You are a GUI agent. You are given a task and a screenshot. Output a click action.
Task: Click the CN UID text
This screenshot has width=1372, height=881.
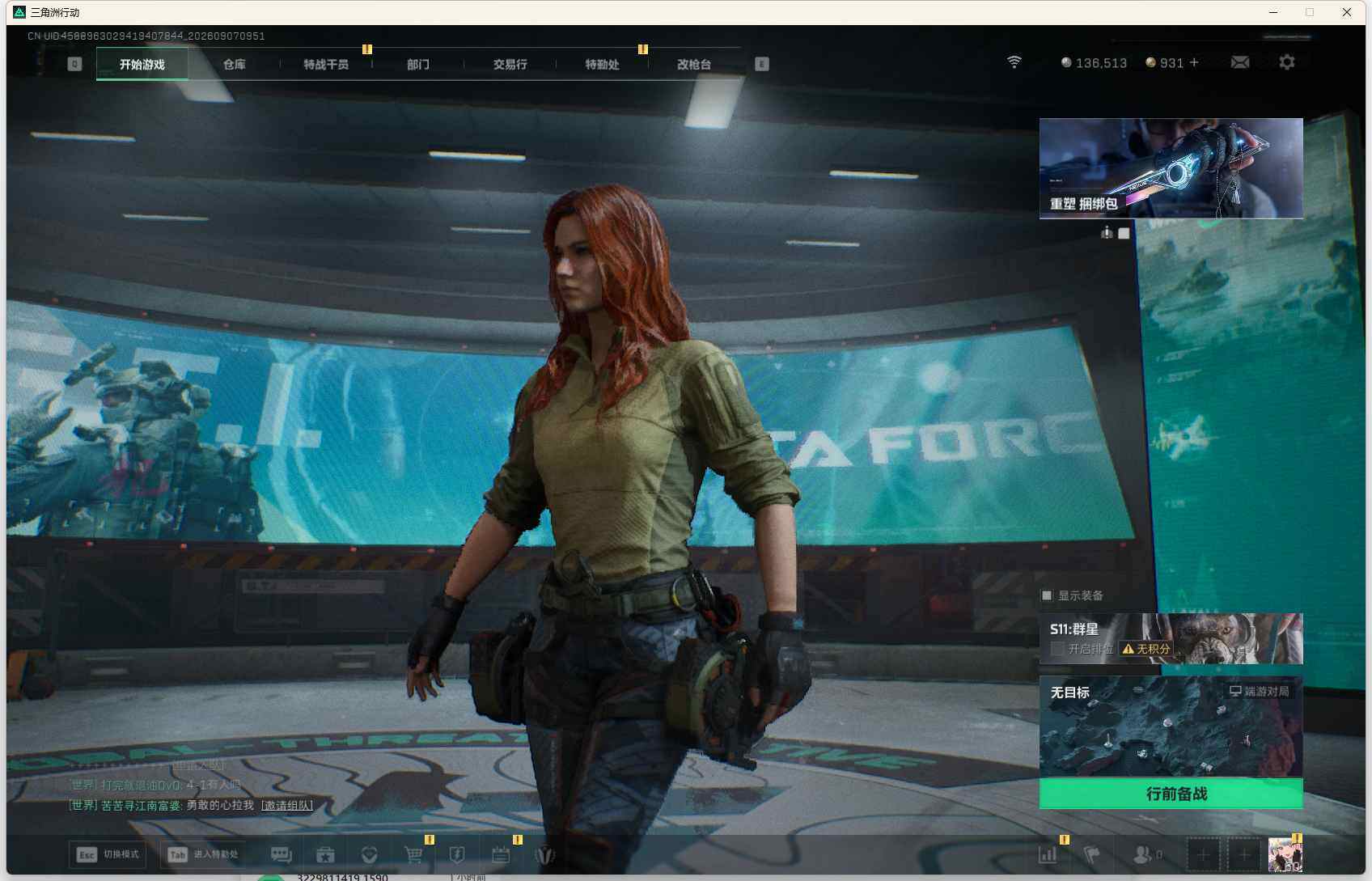click(146, 36)
